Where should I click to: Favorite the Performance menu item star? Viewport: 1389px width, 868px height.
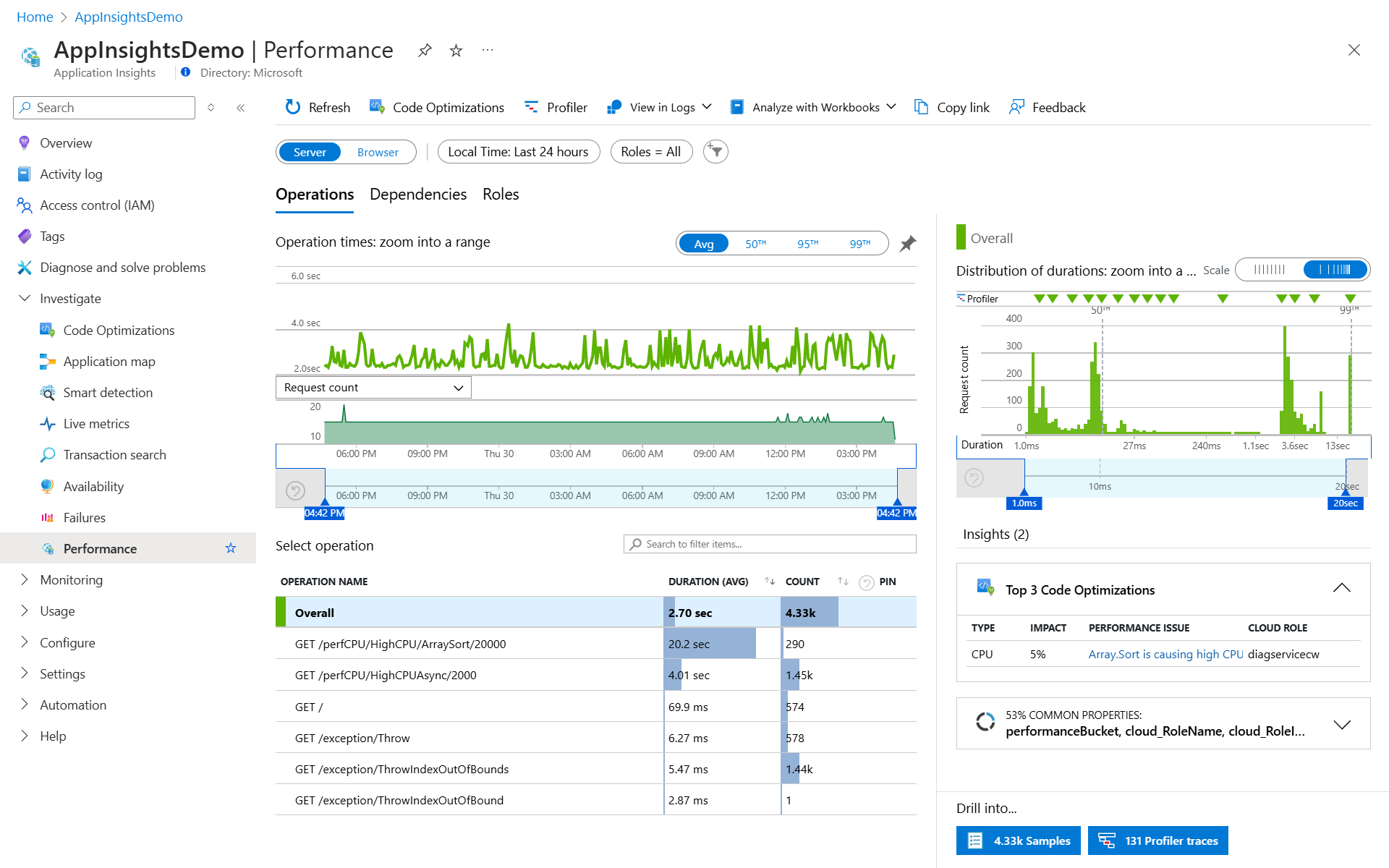[231, 548]
